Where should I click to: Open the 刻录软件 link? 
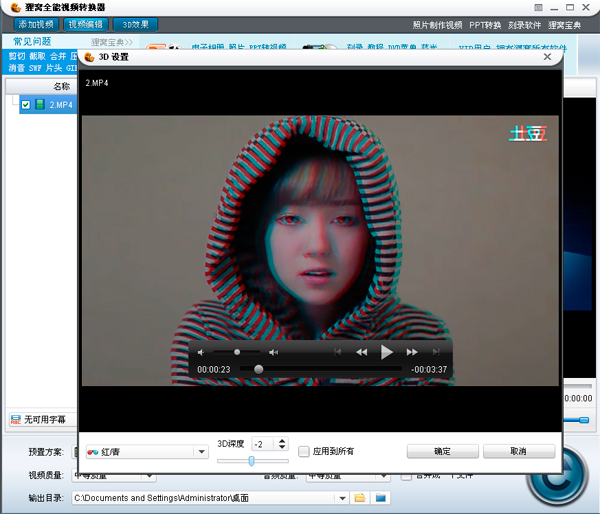(524, 25)
